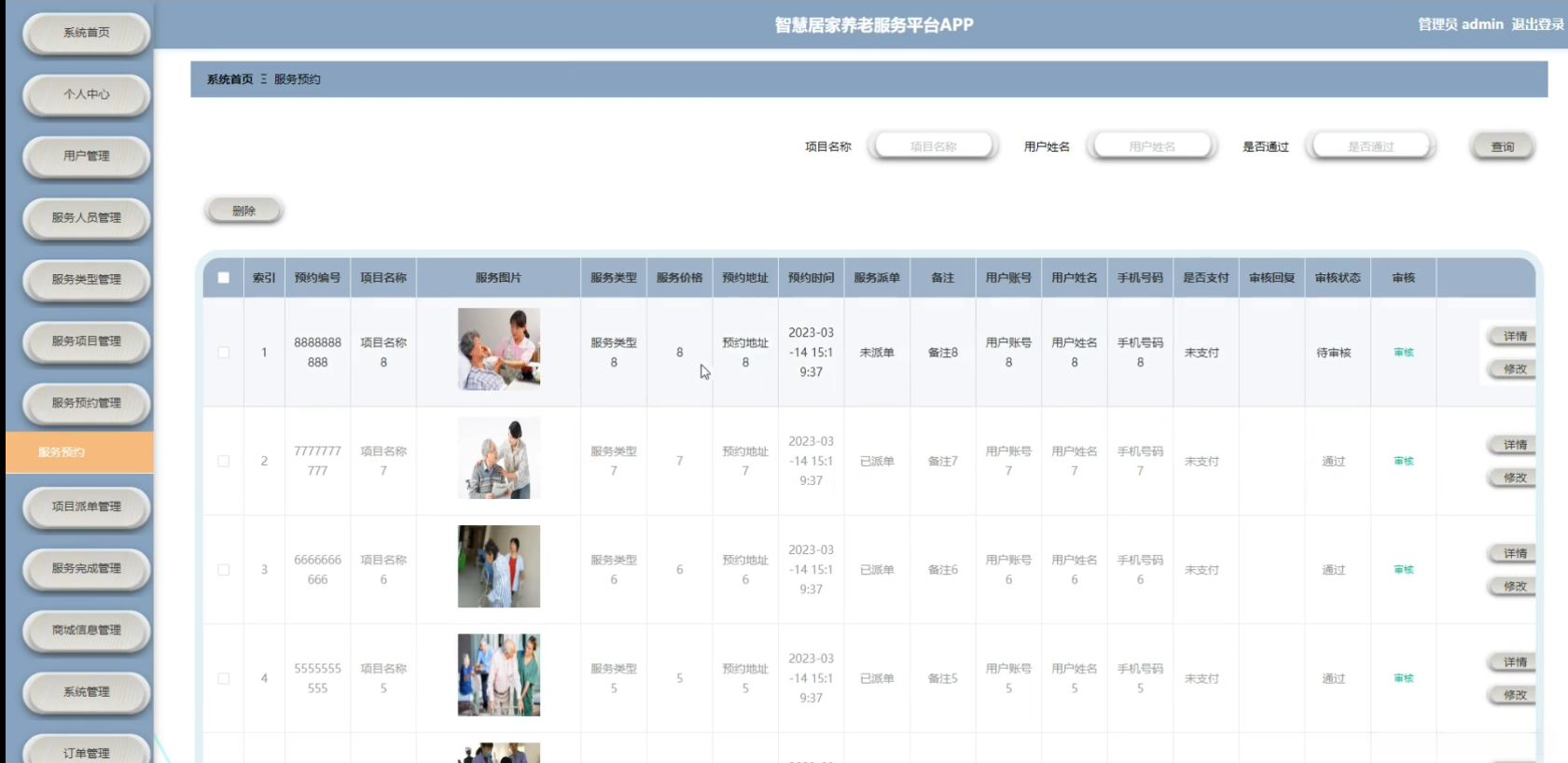Expand 系统管理 sidebar menu
The height and width of the screenshot is (763, 1568).
[x=86, y=691]
